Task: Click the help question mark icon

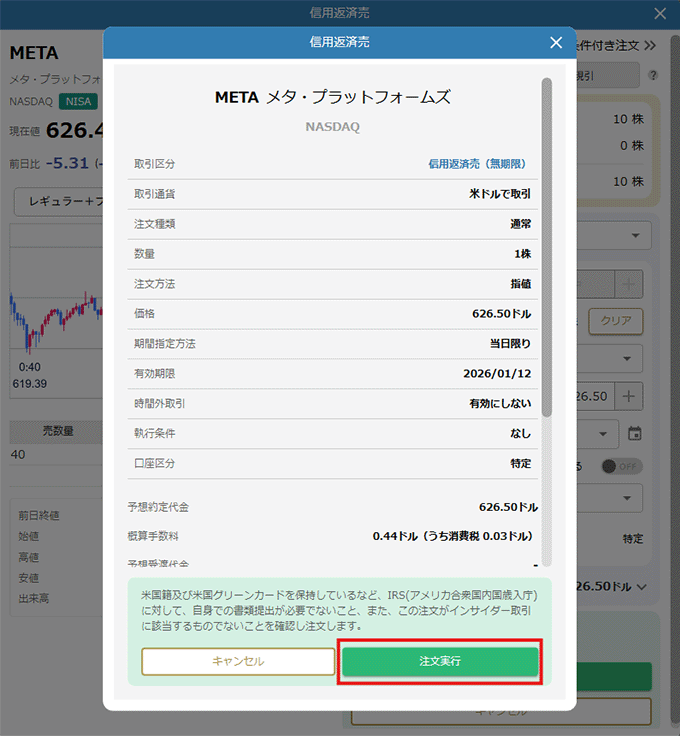Action: click(x=653, y=75)
